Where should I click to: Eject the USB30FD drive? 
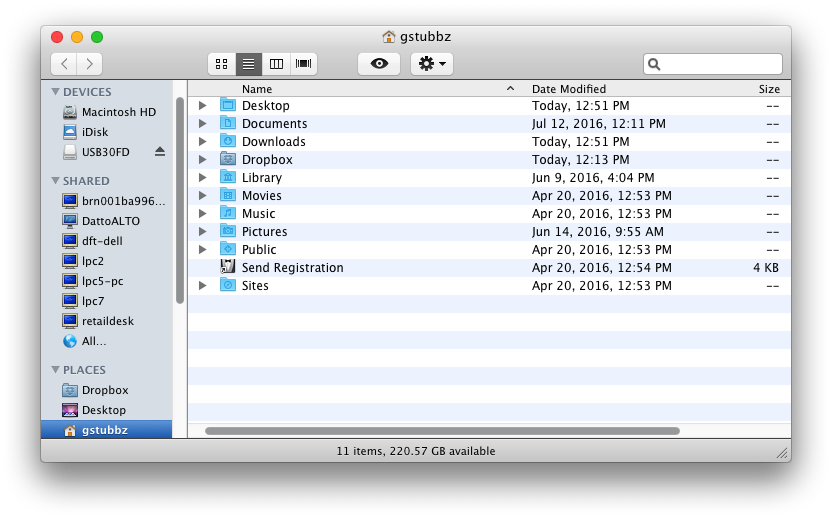pos(160,152)
